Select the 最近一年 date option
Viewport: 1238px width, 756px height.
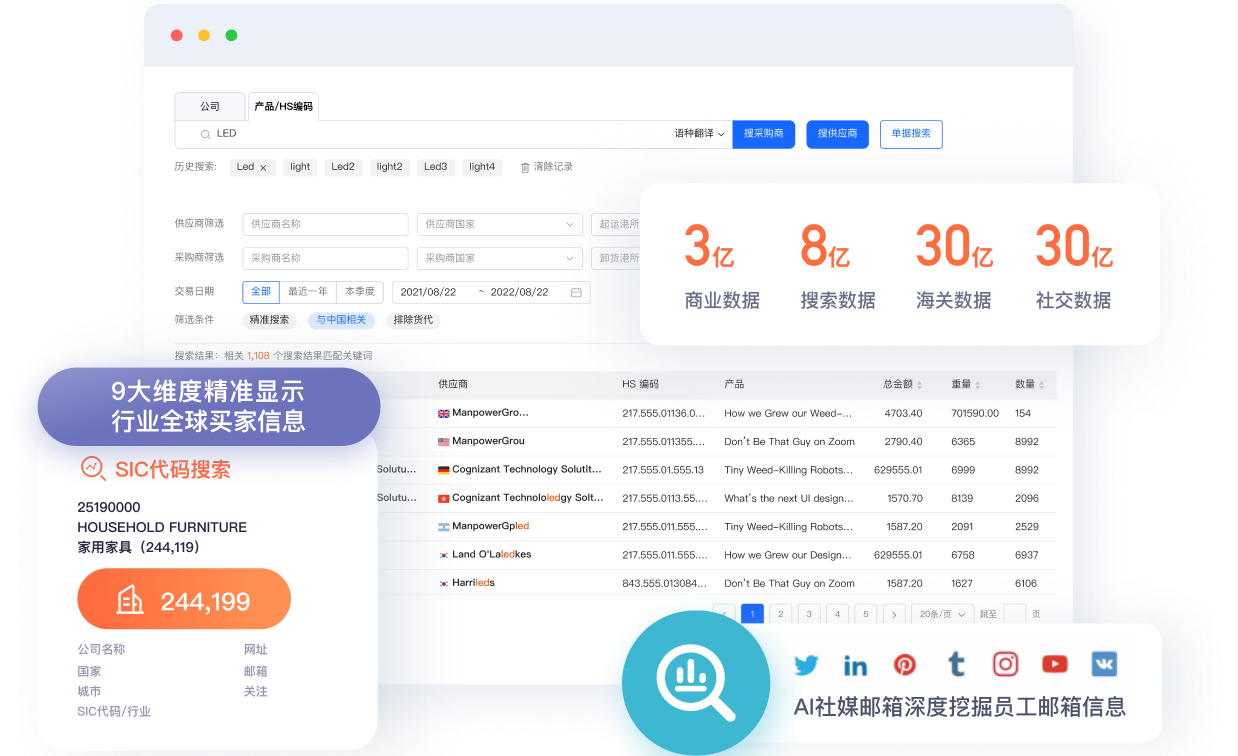pos(307,292)
